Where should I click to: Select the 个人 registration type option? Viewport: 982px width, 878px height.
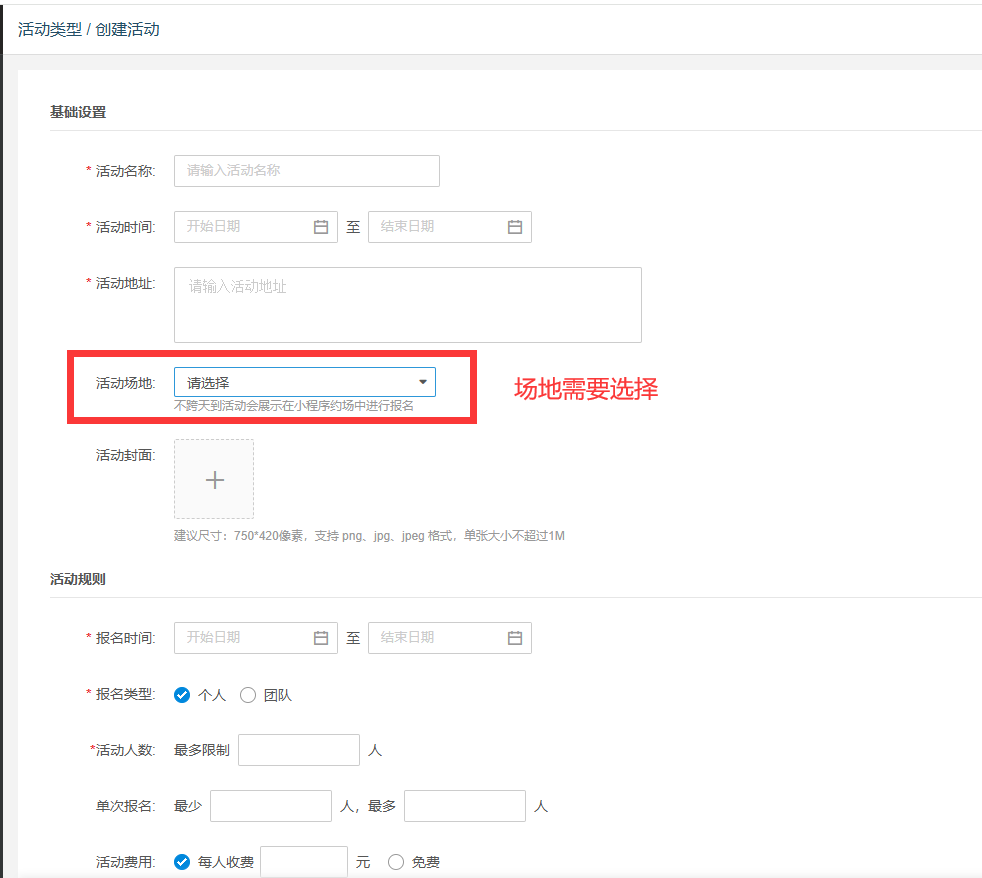click(180, 695)
